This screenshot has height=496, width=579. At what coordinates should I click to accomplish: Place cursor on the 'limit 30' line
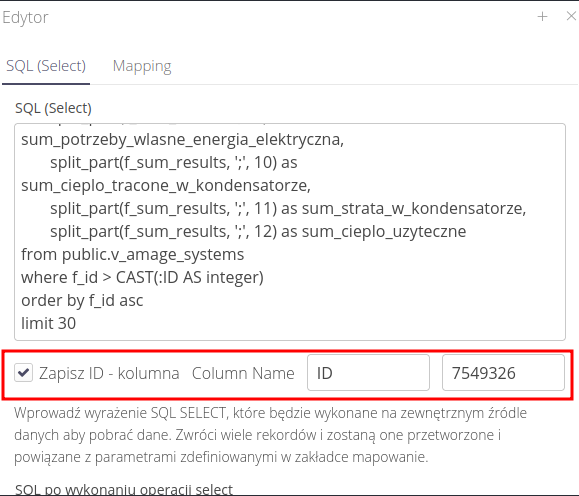tap(48, 323)
